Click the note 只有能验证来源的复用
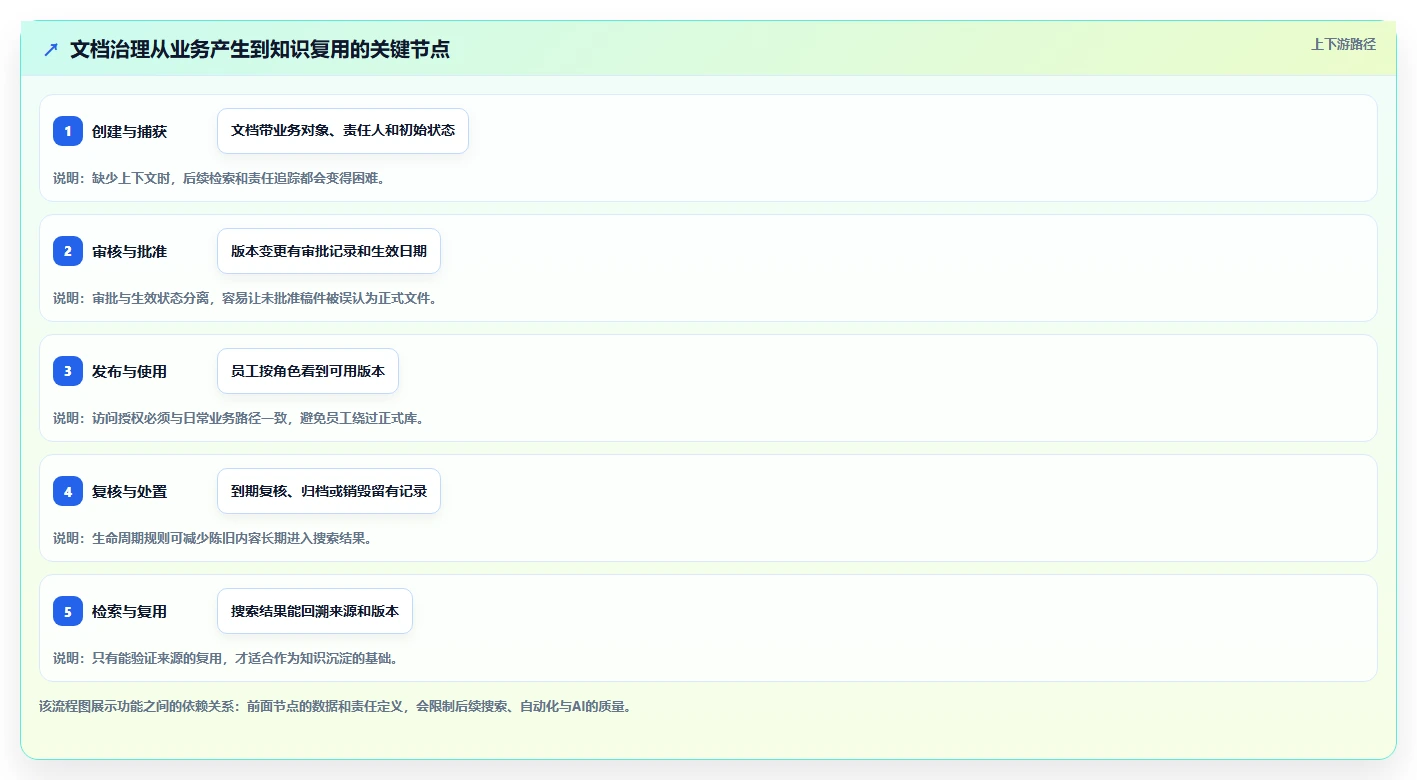The height and width of the screenshot is (780, 1417). [x=225, y=658]
